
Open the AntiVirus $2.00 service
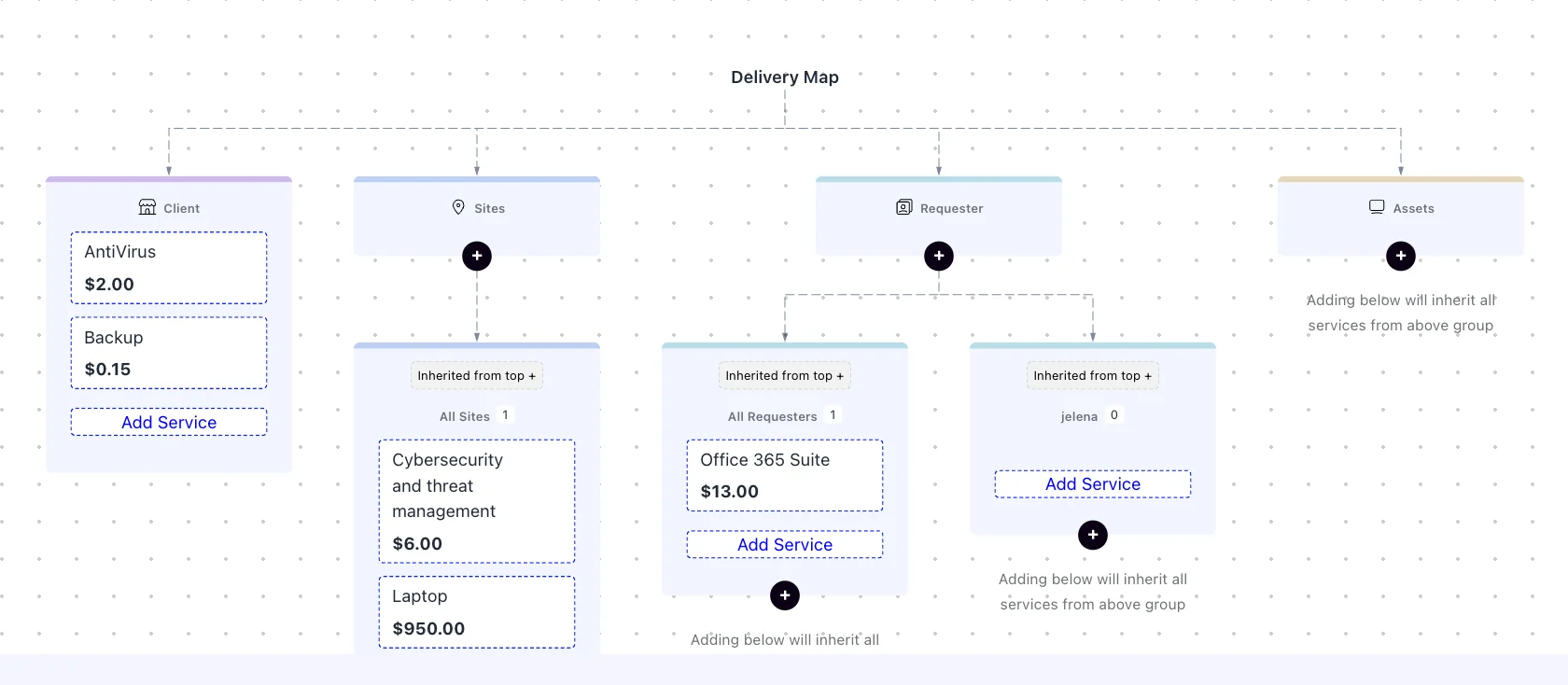tap(169, 268)
